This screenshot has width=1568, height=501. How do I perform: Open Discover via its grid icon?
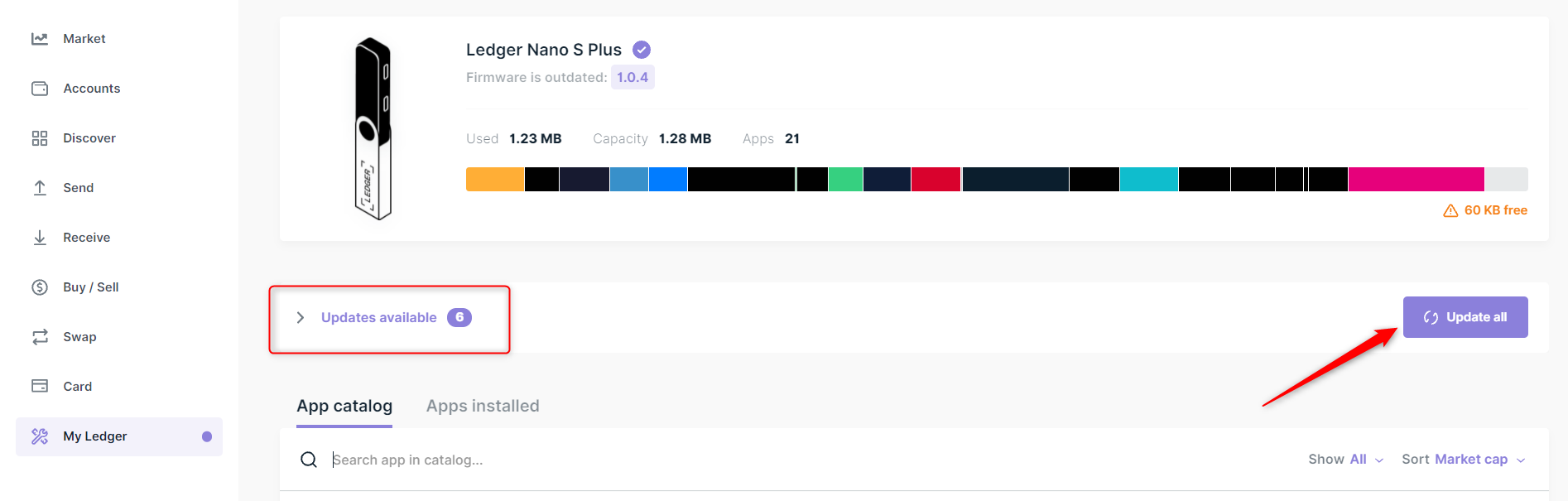click(40, 138)
